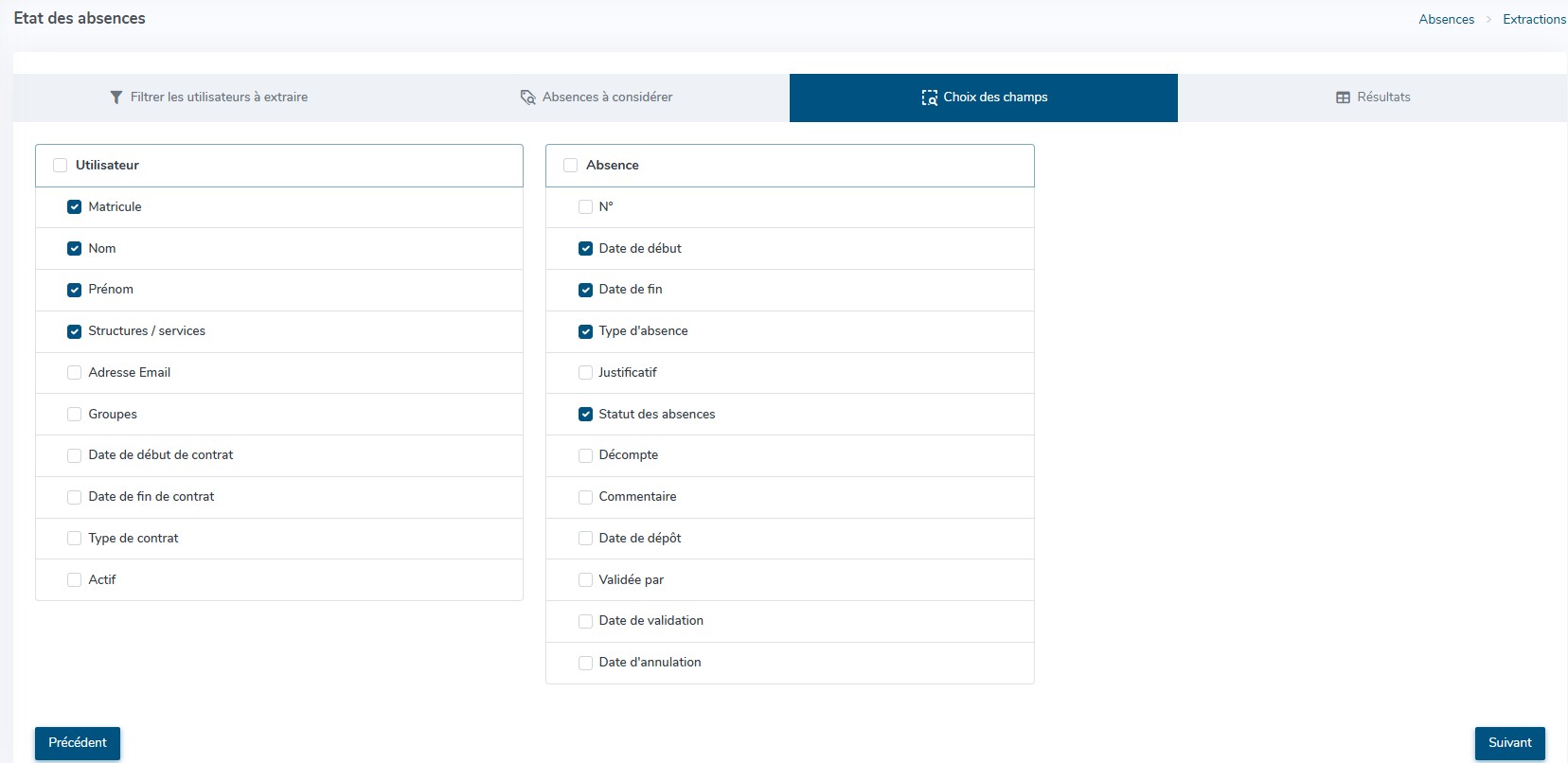Check the Commentaire field option

click(585, 497)
